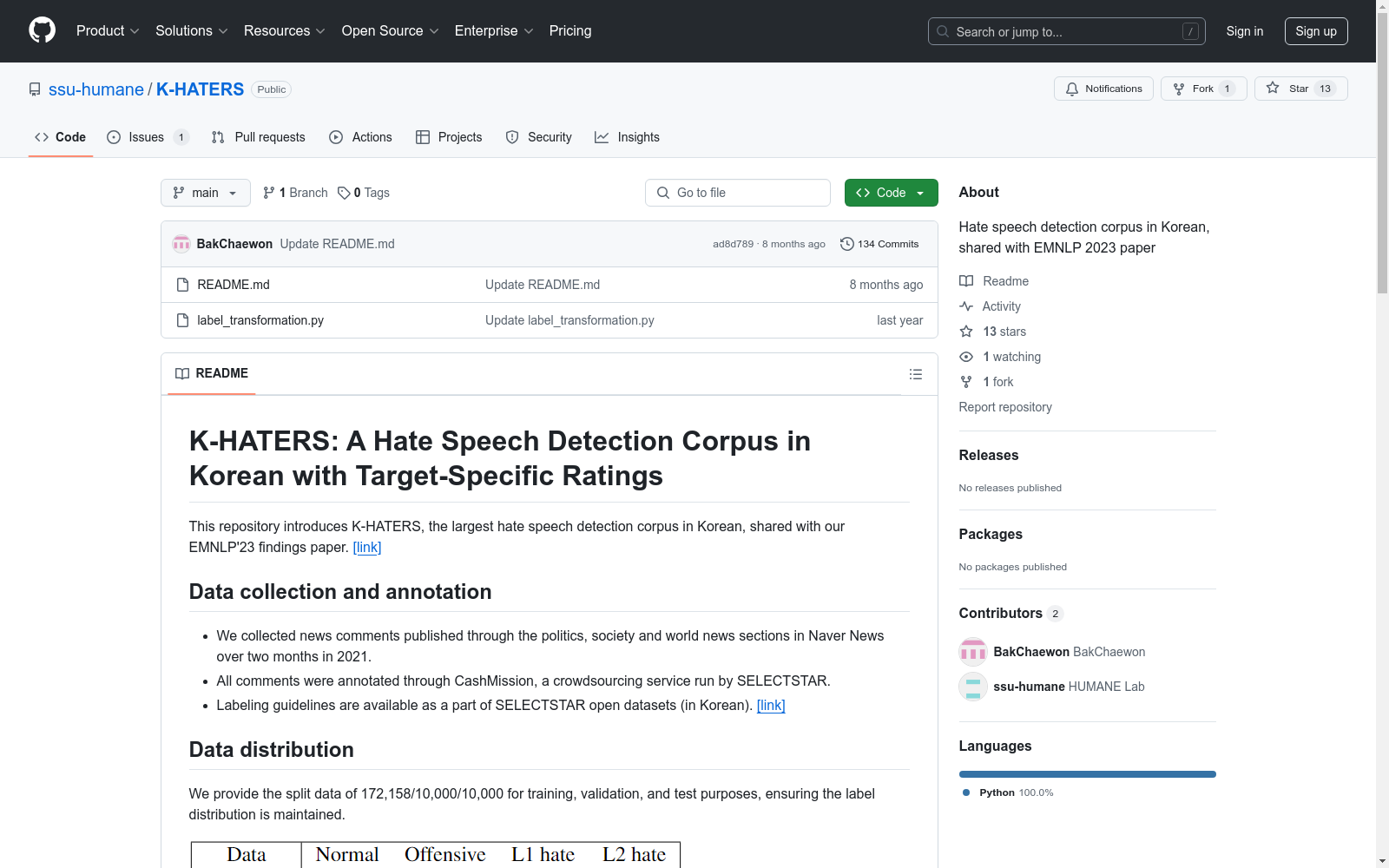Screen dimensions: 1389x868
Task: Expand the Open Source menu
Action: 391,31
